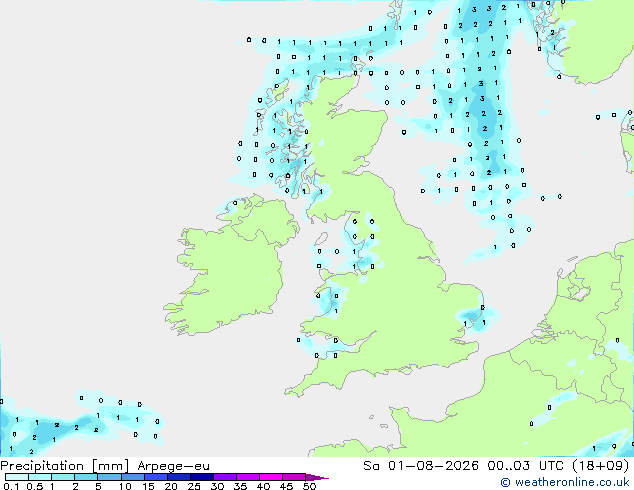Click the "40" legend scale value
This screenshot has height=490, width=634.
click(263, 486)
